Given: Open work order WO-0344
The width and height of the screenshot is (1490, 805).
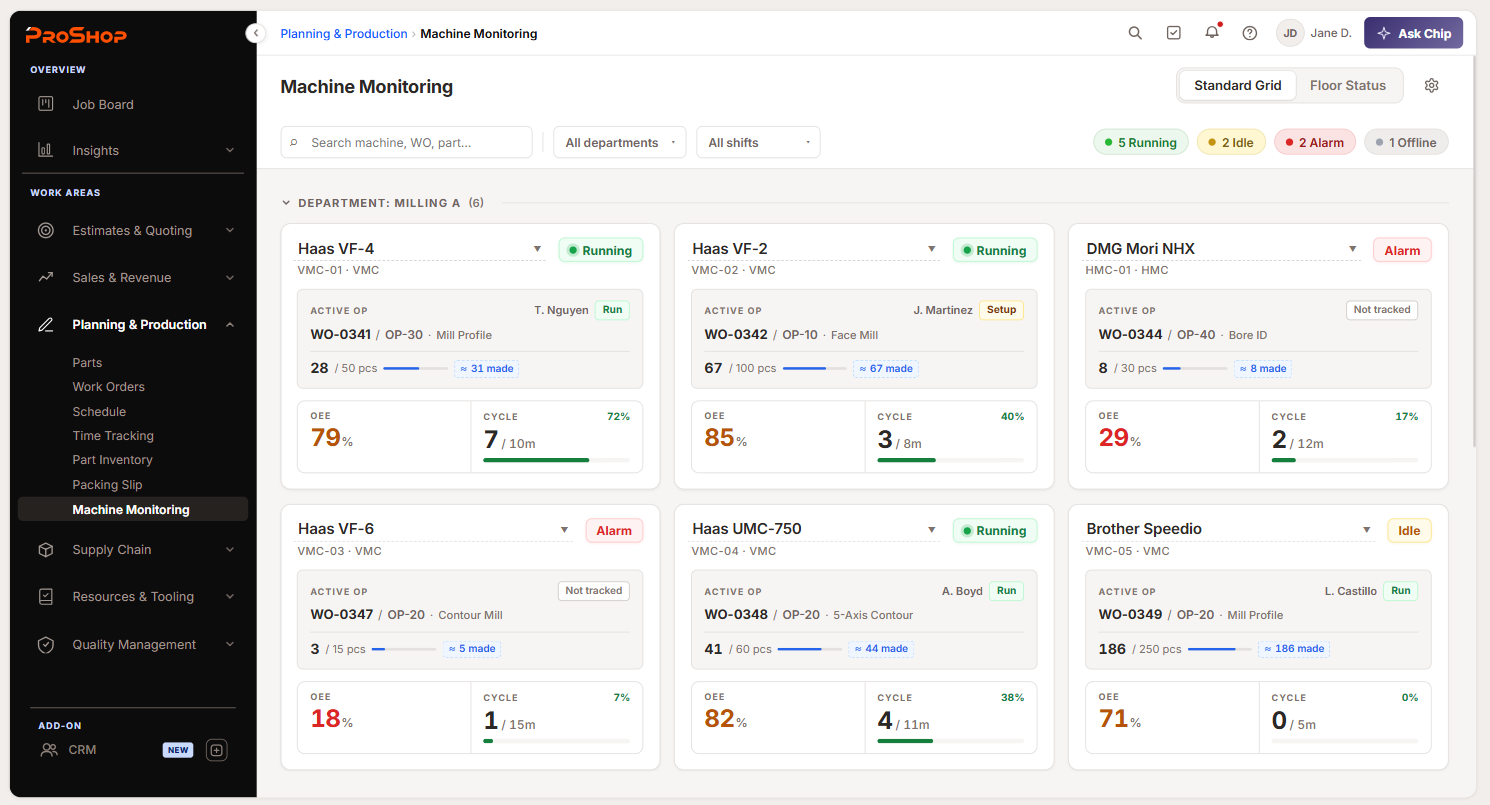Looking at the screenshot, I should tap(1130, 335).
